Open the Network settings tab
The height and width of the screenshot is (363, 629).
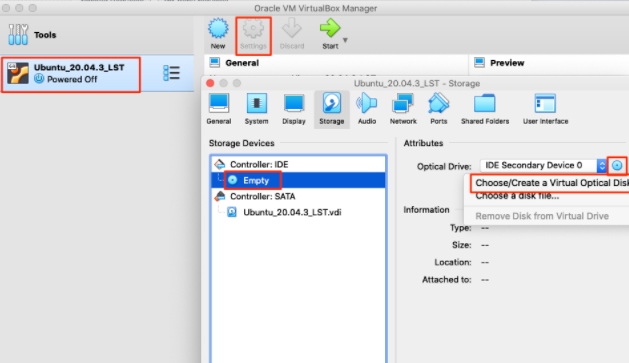click(403, 109)
